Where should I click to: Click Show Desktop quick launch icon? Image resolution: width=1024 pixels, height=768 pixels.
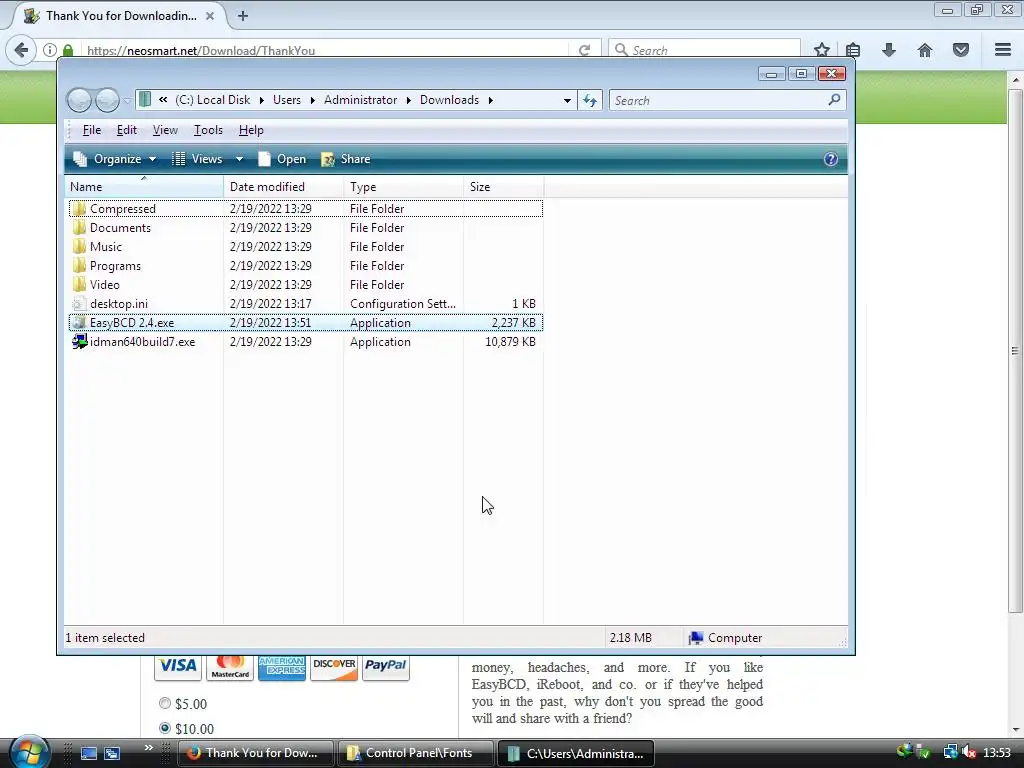point(89,753)
